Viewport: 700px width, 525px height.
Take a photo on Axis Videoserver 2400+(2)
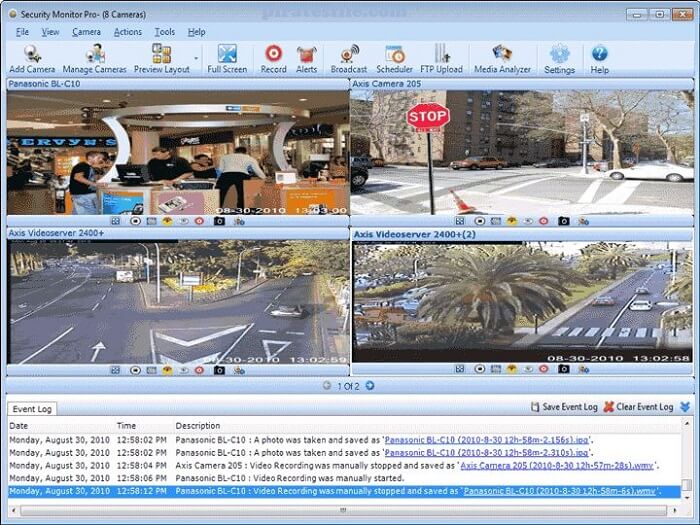(563, 369)
